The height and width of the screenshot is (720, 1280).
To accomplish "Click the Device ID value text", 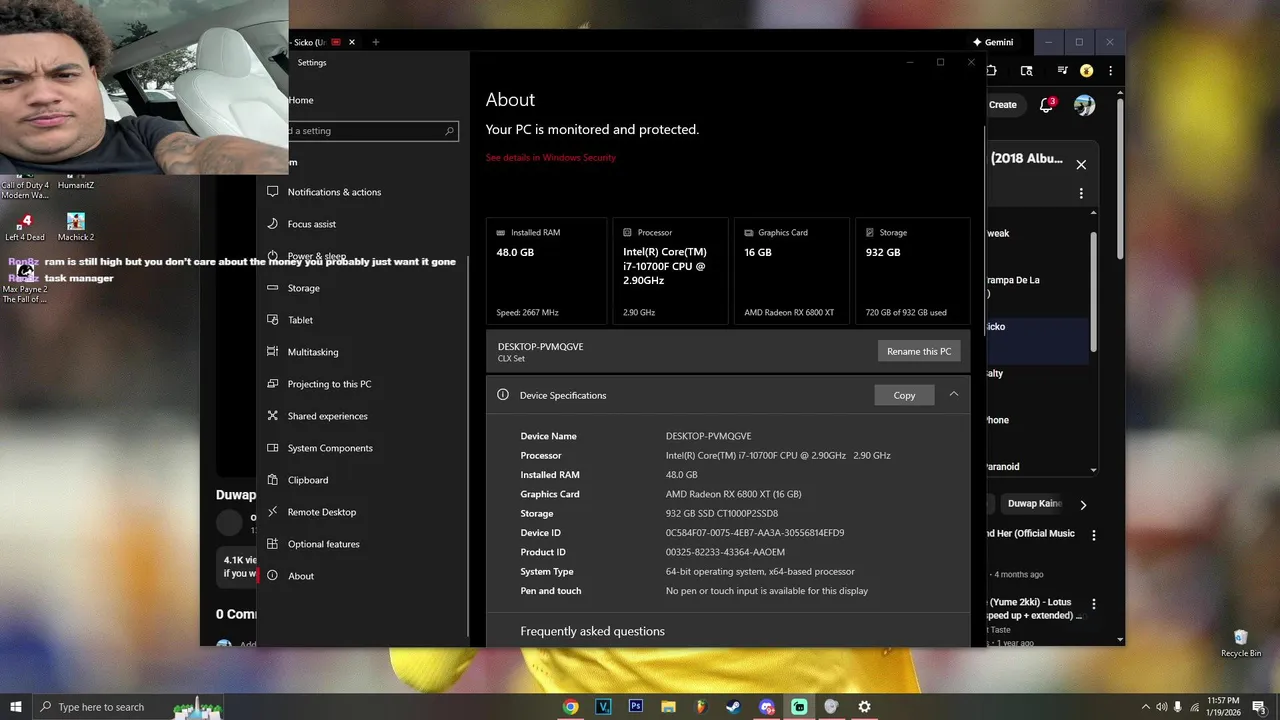I will pyautogui.click(x=755, y=533).
